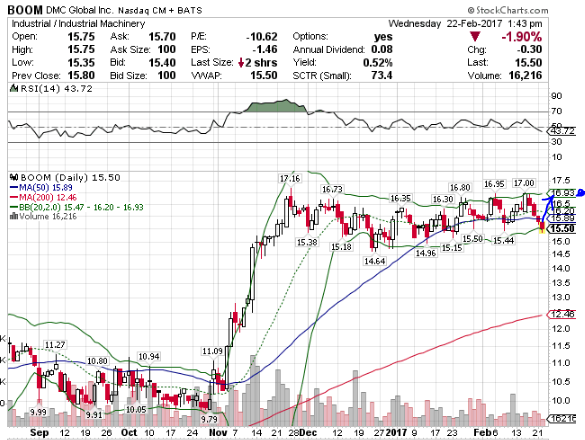Image resolution: width=585 pixels, height=440 pixels.
Task: Click the 43.72 RSI axis tag
Action: pyautogui.click(x=562, y=131)
